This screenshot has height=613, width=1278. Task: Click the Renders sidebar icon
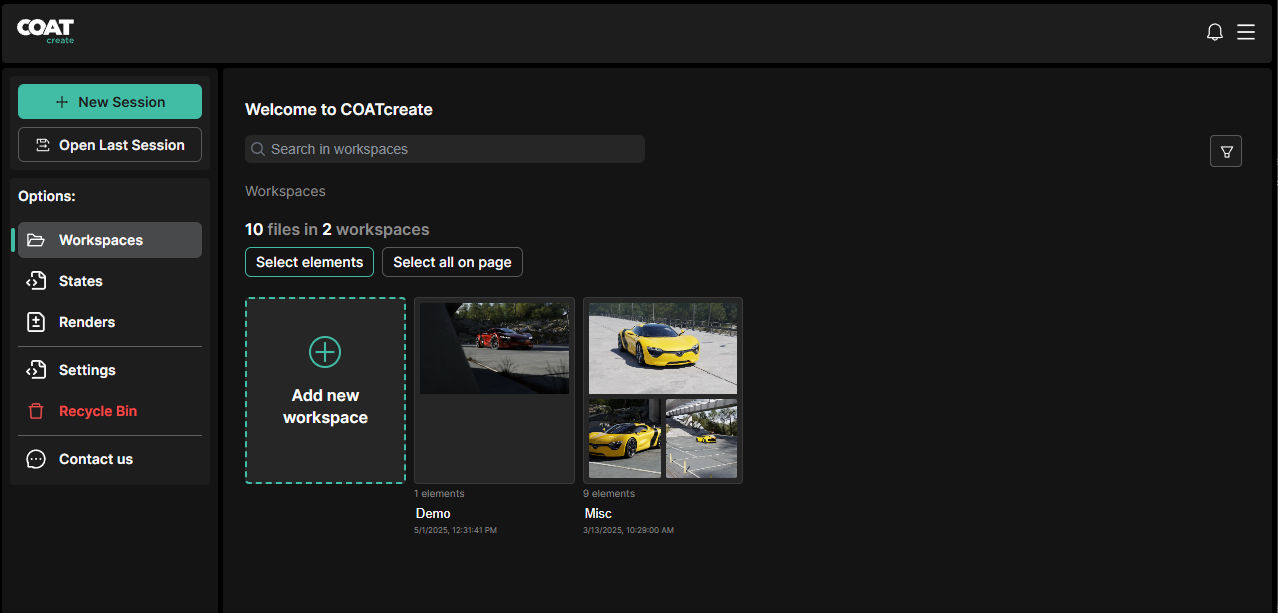point(36,322)
